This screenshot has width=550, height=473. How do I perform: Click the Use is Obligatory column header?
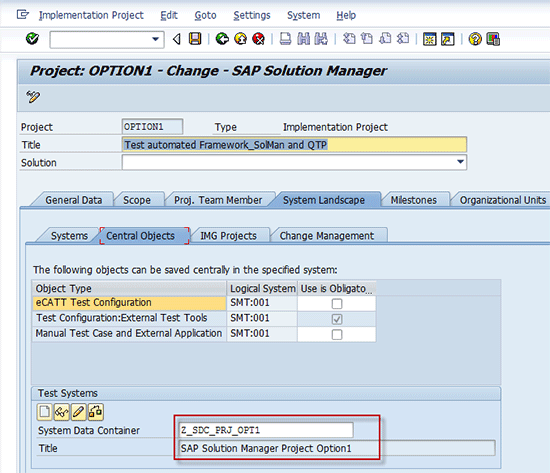click(337, 288)
